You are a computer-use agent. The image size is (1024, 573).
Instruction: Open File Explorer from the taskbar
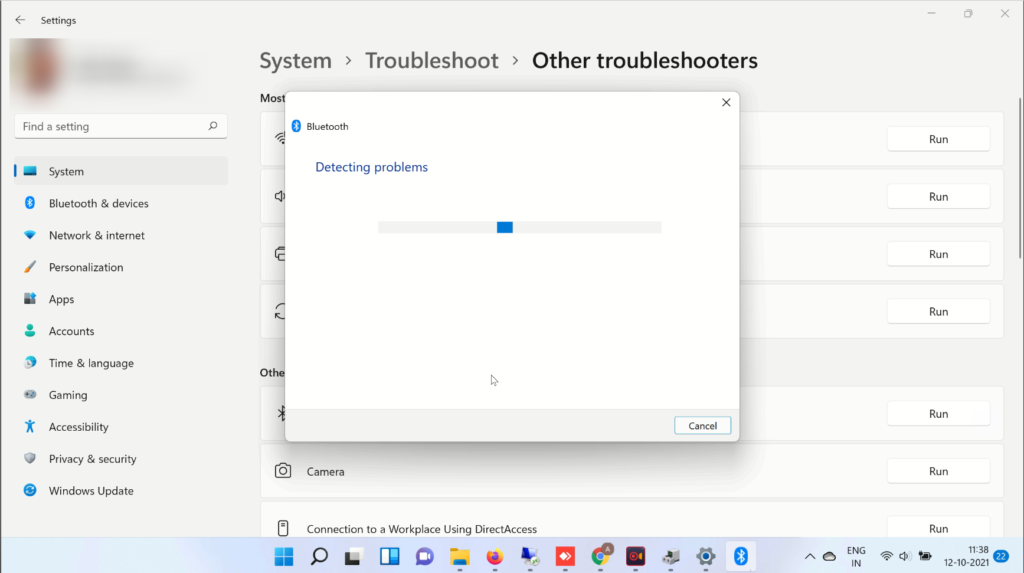460,557
